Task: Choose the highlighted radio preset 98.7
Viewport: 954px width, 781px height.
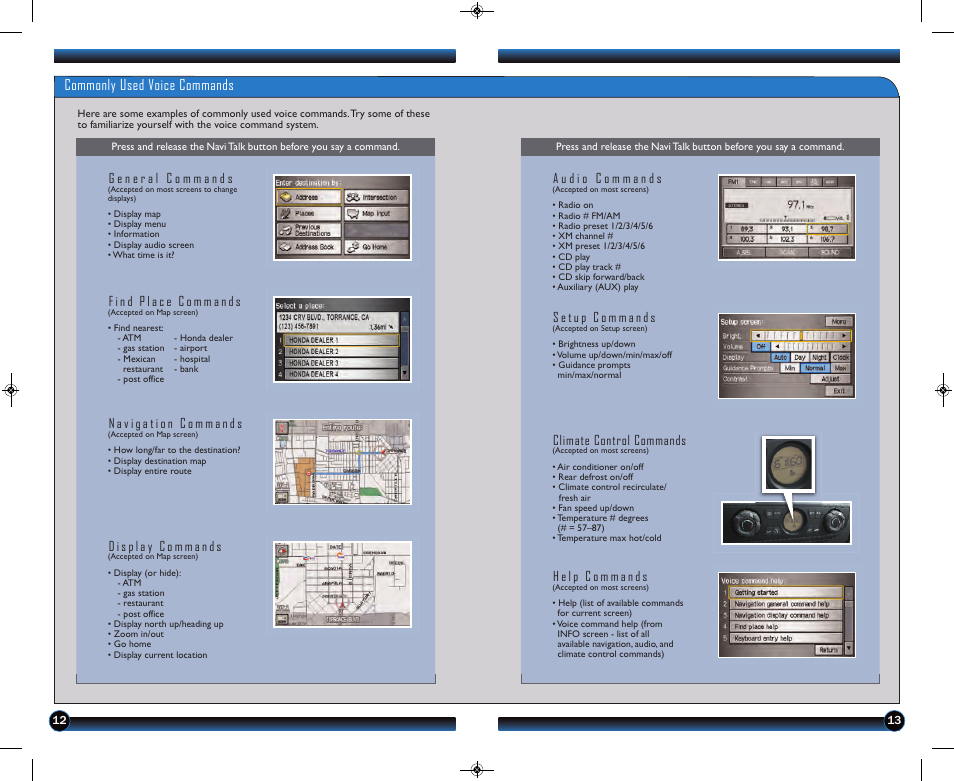Action: [827, 229]
